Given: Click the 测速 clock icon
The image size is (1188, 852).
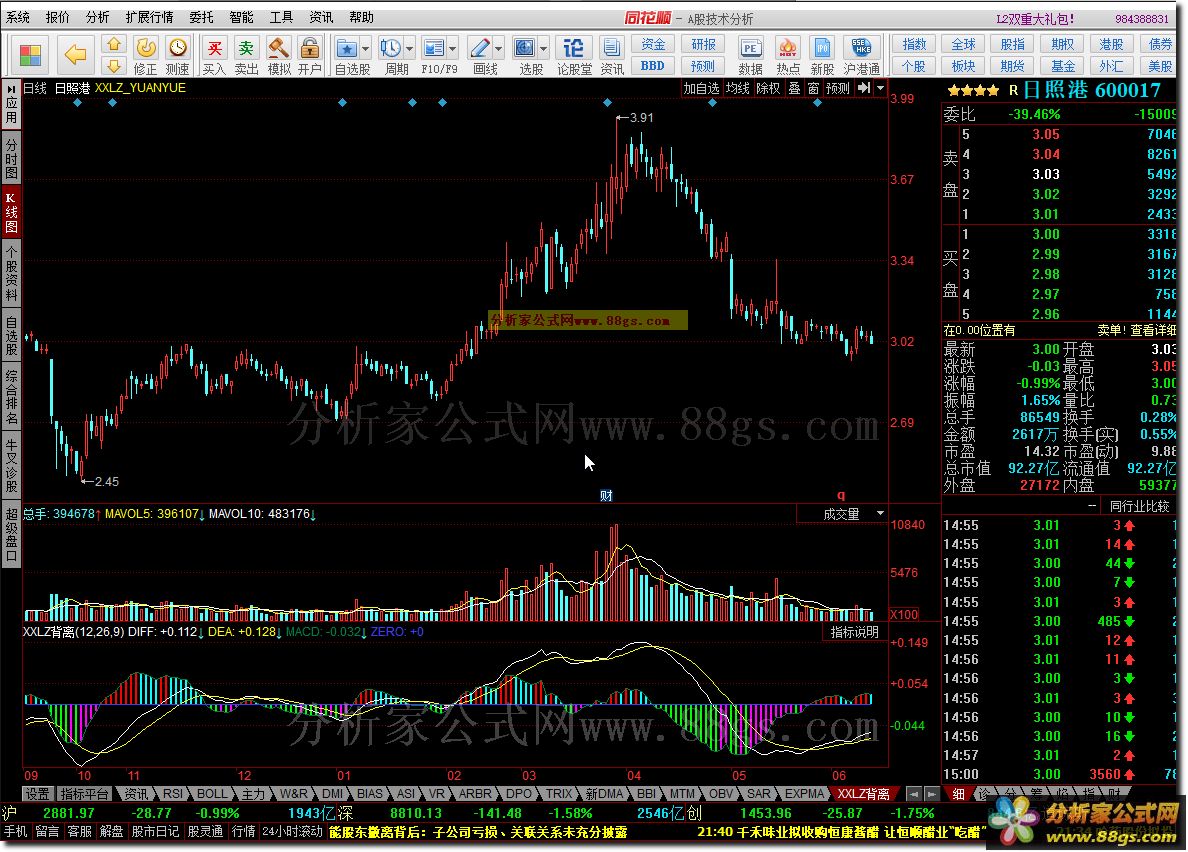Looking at the screenshot, I should (178, 48).
